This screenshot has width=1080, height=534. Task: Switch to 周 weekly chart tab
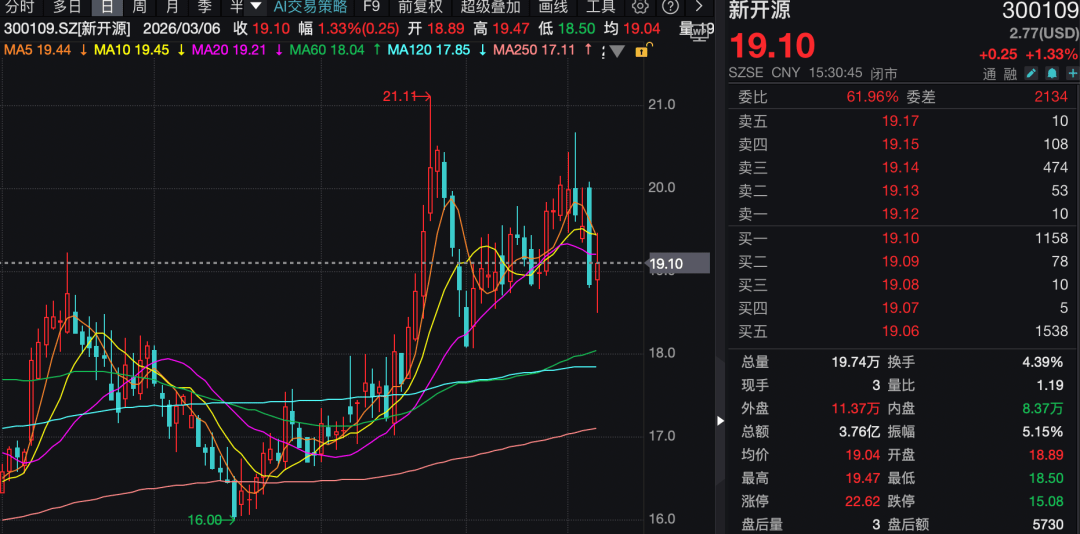tap(140, 7)
